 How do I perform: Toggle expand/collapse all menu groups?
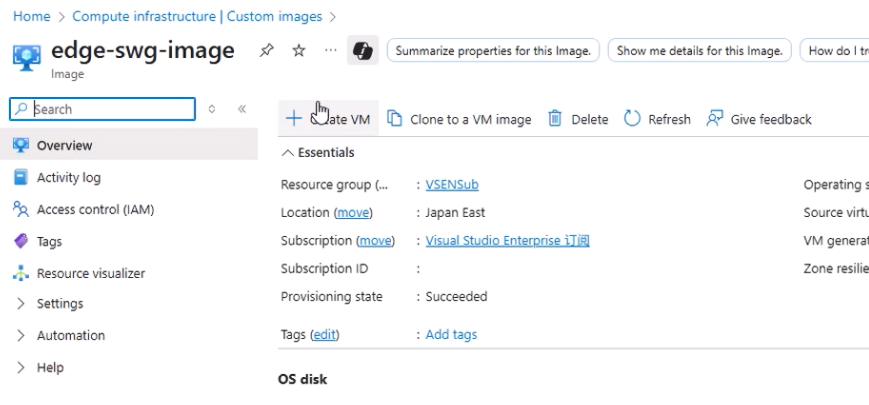pos(212,109)
